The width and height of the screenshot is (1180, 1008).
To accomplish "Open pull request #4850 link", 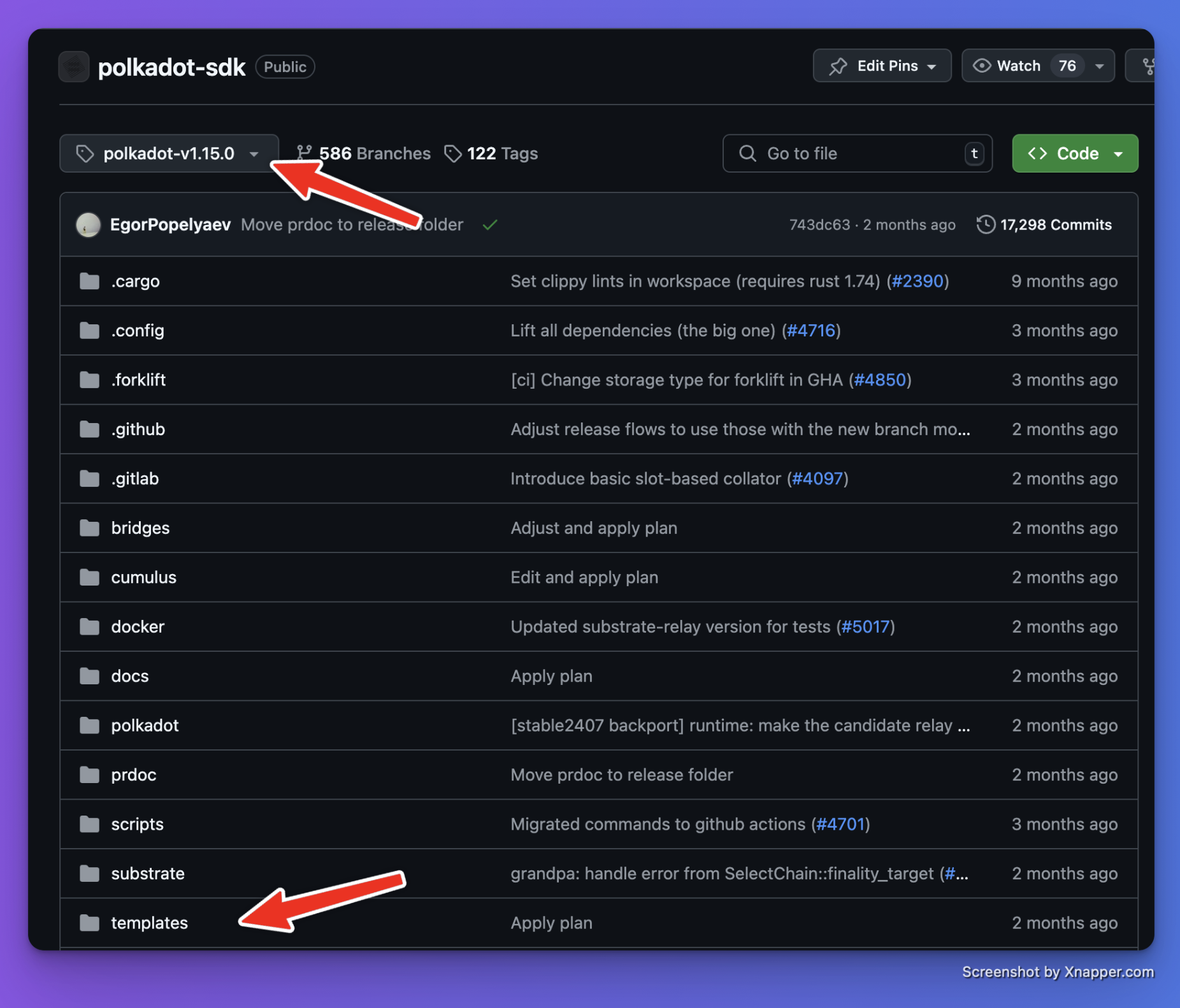I will click(x=880, y=380).
